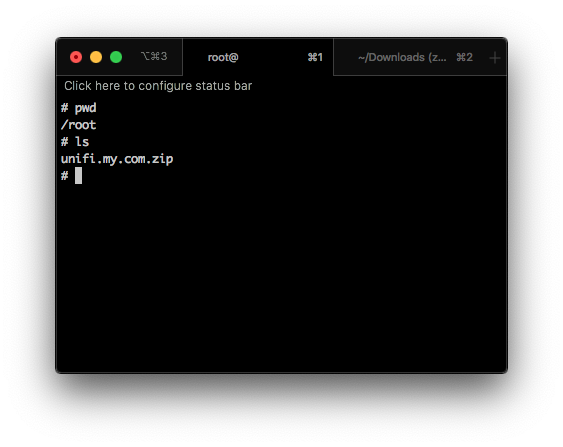Switch to the root@ terminal tab
Viewport: 563px width, 447px height.
point(258,57)
